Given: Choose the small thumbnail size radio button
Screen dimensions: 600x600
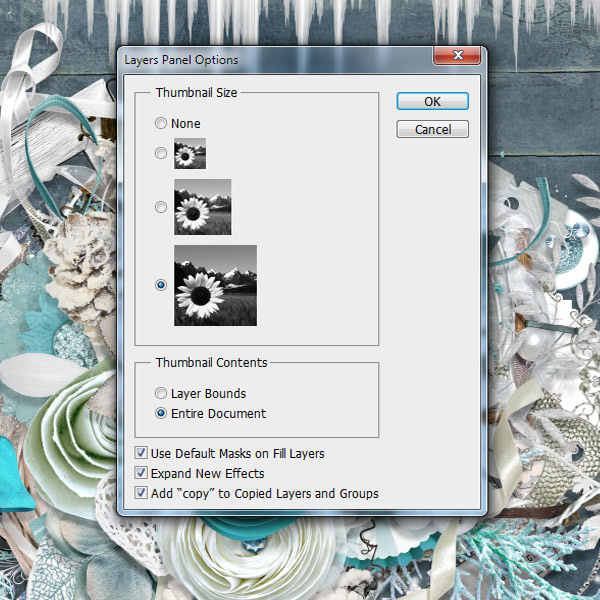Looking at the screenshot, I should (x=161, y=153).
